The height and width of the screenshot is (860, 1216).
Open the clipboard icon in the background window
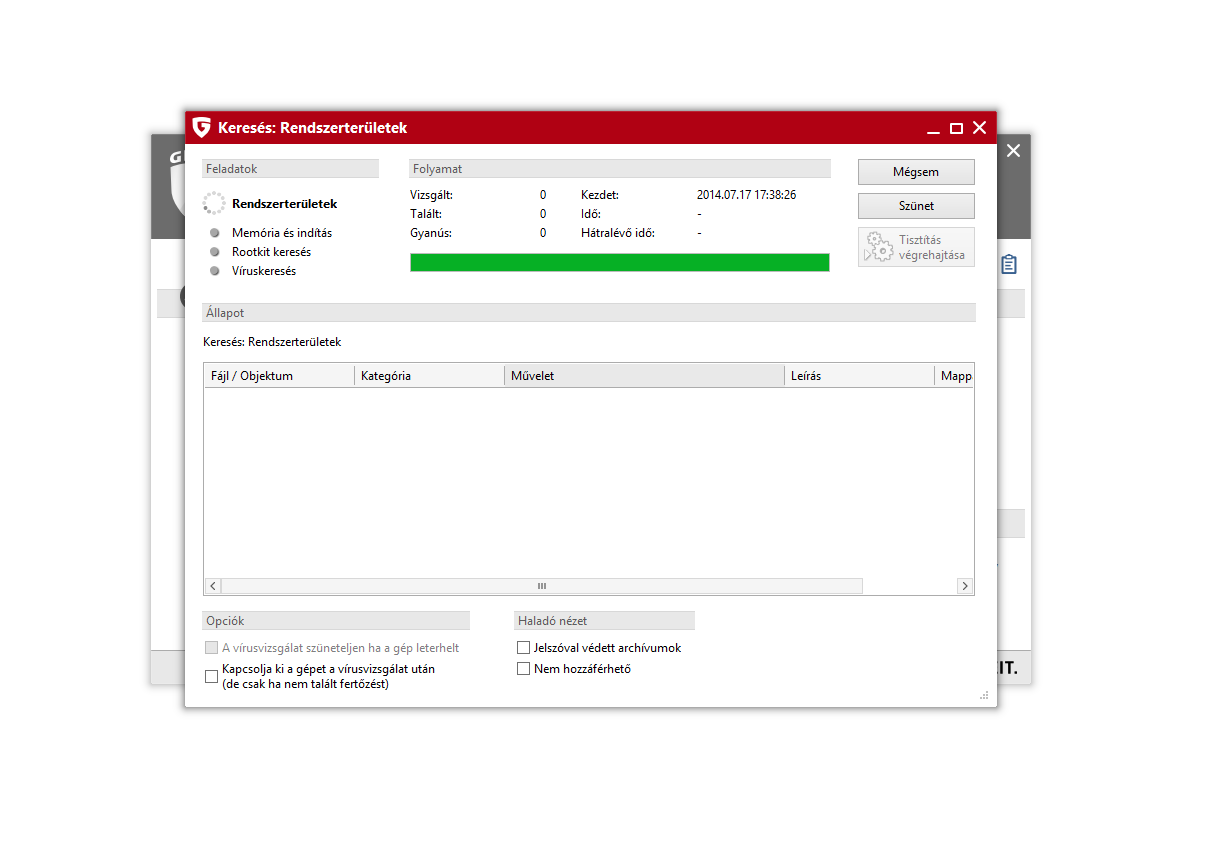coord(1009,265)
